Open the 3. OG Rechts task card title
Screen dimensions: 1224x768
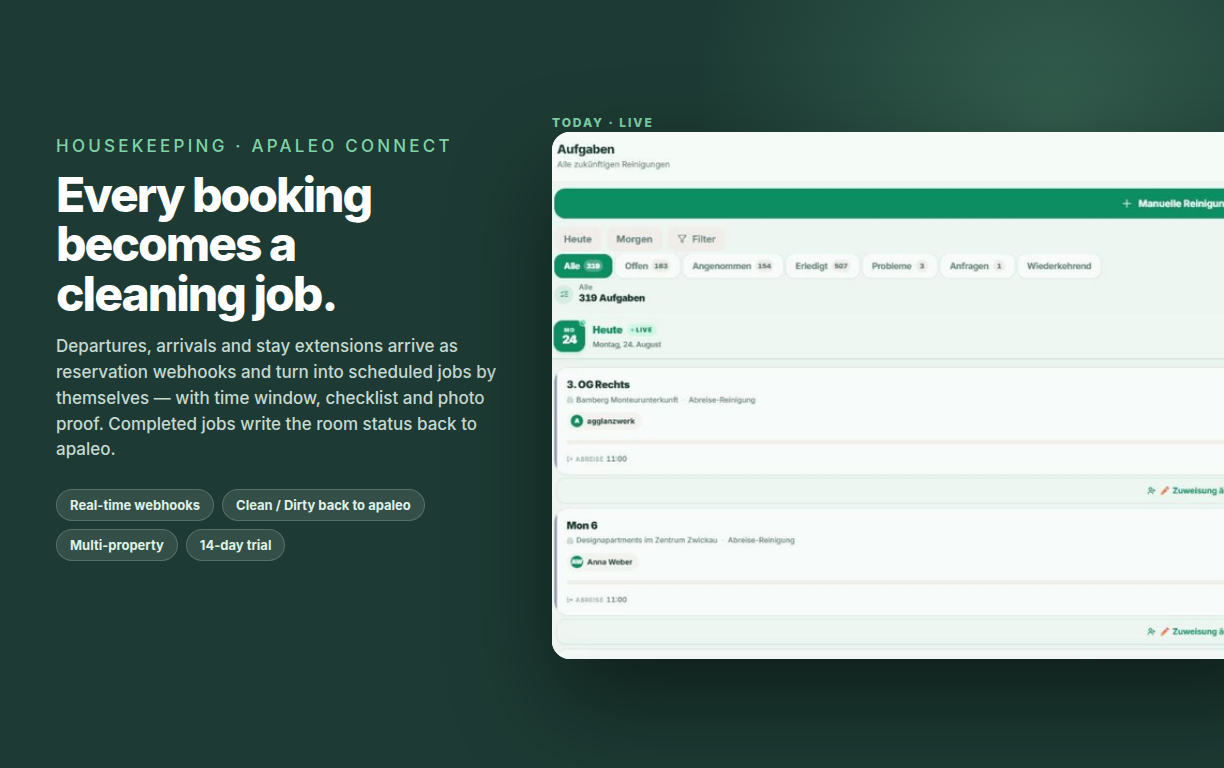pyautogui.click(x=598, y=384)
